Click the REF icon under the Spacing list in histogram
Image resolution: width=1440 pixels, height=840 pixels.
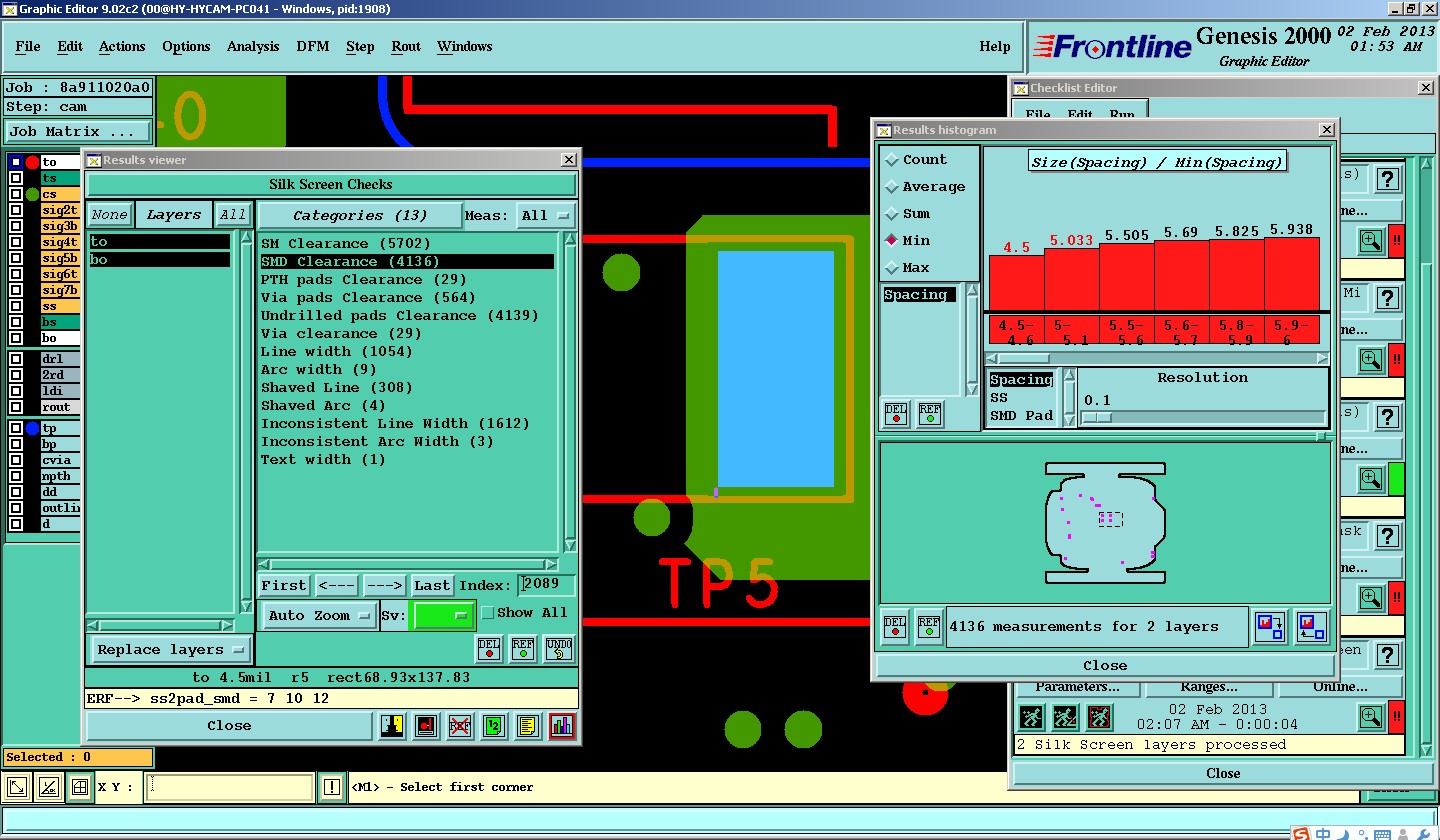click(930, 413)
